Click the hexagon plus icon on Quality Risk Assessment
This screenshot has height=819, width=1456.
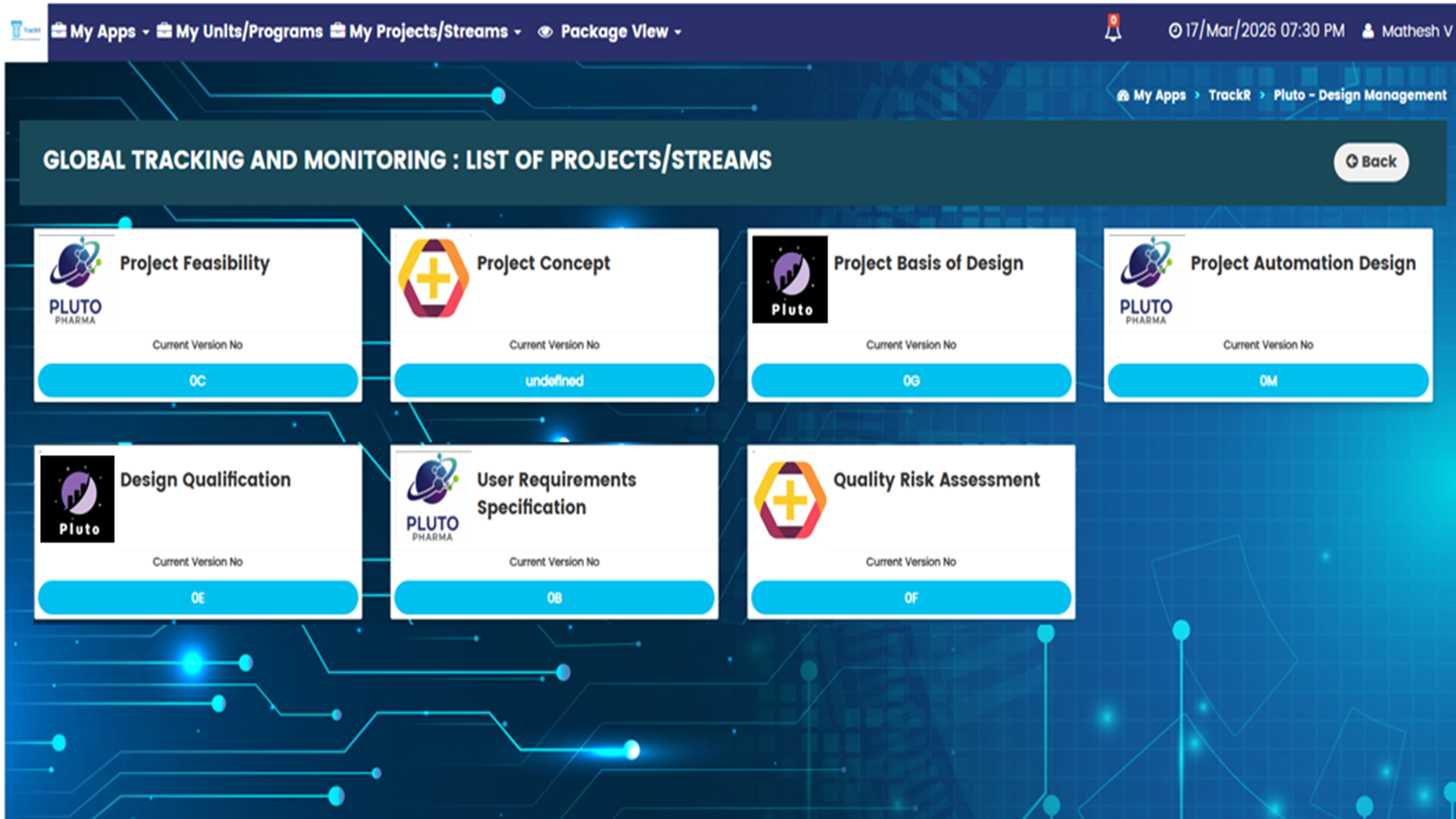click(x=790, y=500)
